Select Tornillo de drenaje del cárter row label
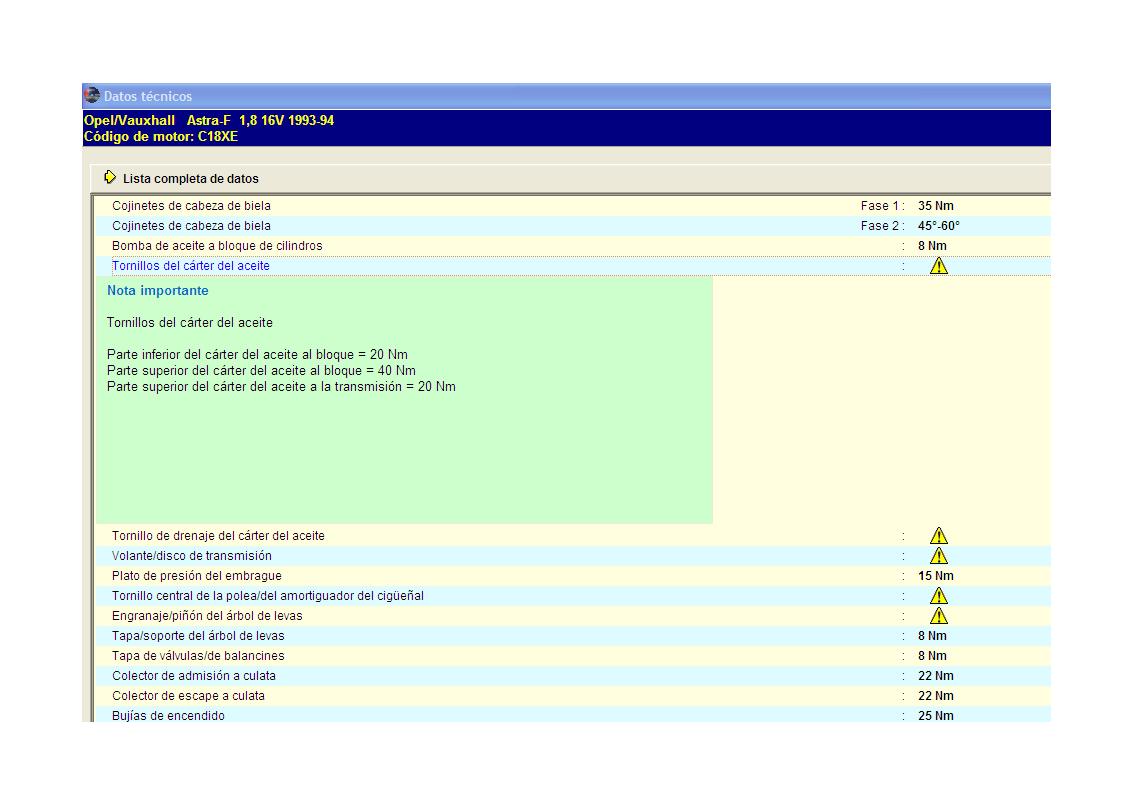The height and width of the screenshot is (793, 1122). point(218,536)
